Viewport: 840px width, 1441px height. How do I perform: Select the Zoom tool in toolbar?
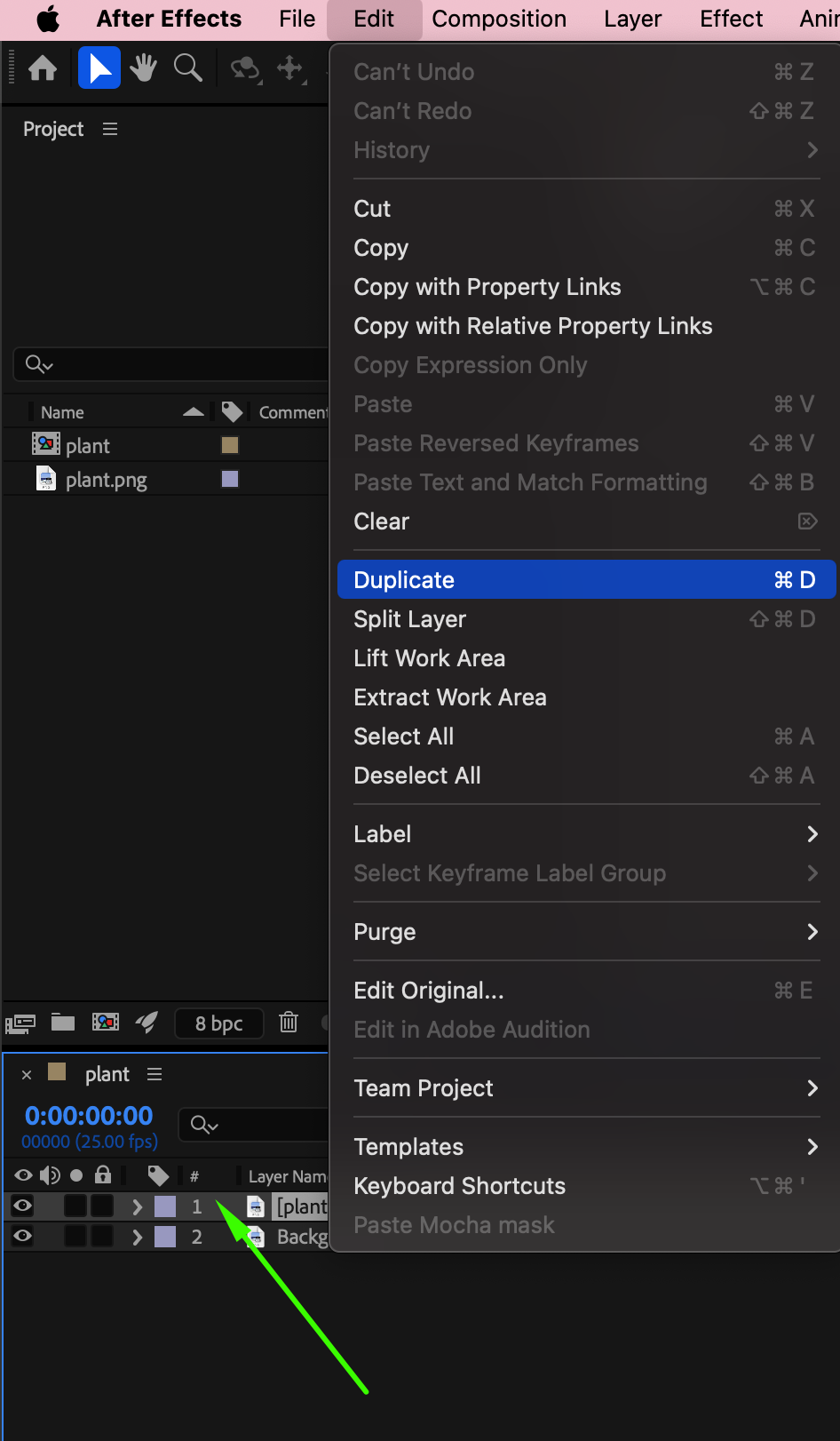187,68
